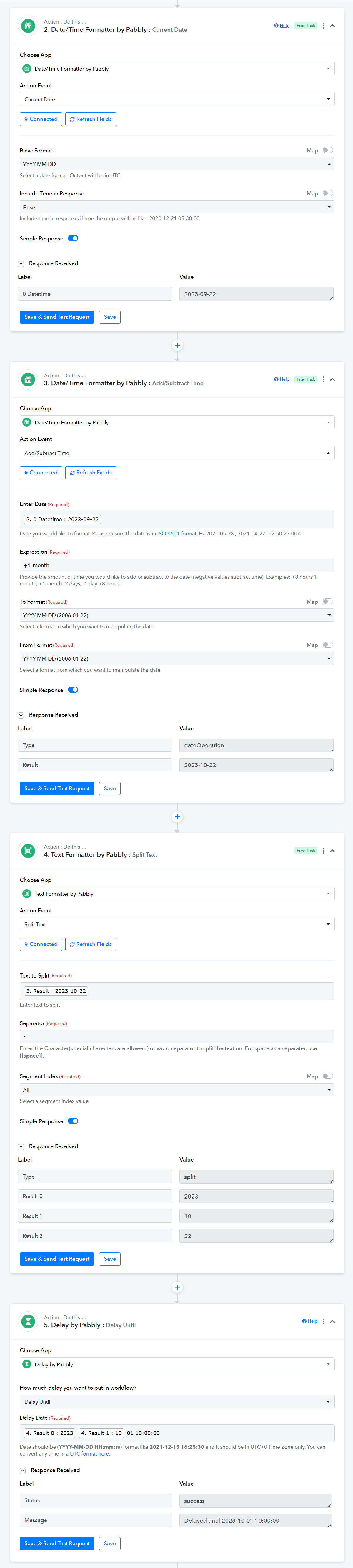
Task: Open the three-dot menu of step 3 Add/Subtract Time
Action: click(x=323, y=379)
